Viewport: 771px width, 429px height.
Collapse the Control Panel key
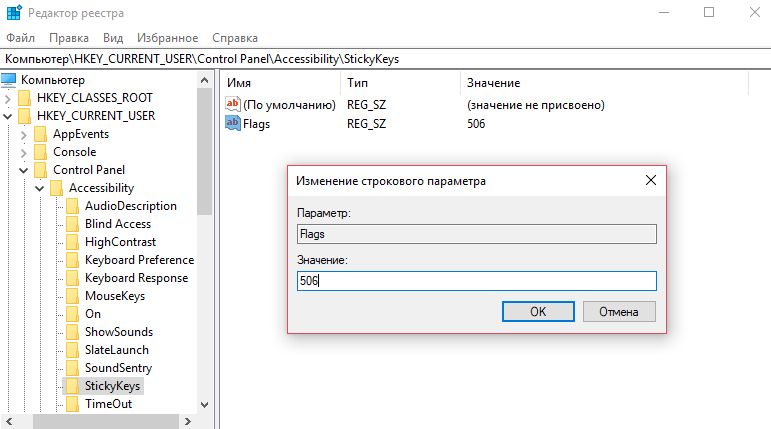23,171
